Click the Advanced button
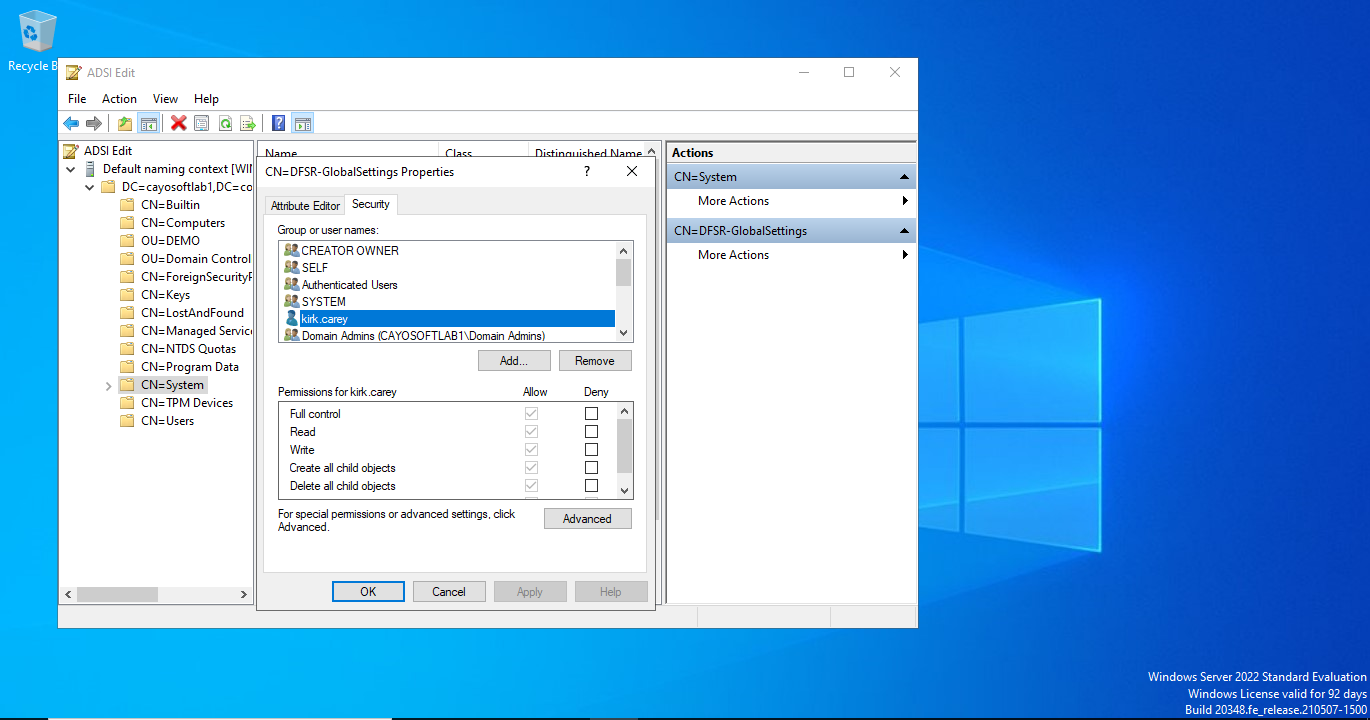Viewport: 1370px width, 720px height. click(x=587, y=518)
